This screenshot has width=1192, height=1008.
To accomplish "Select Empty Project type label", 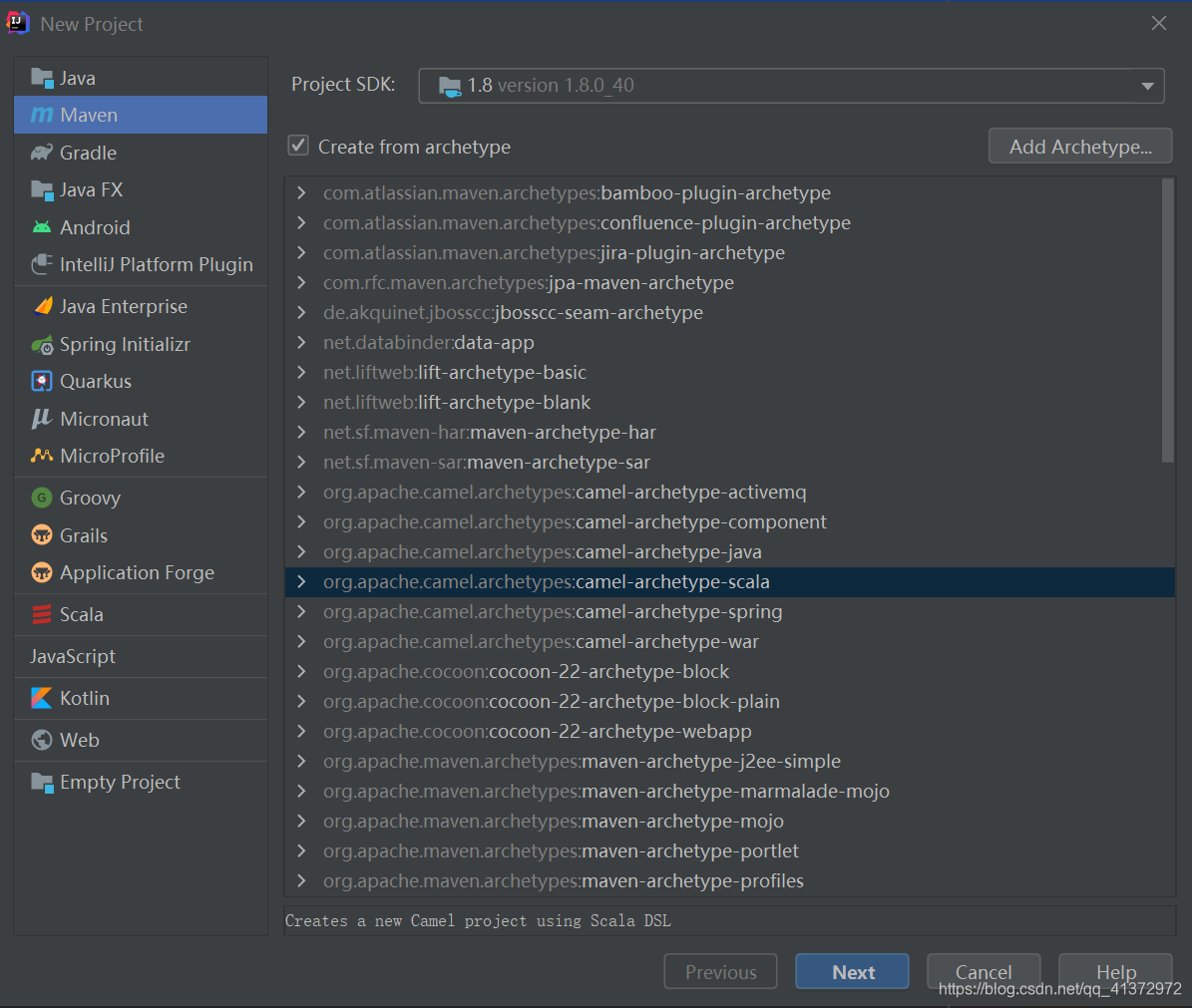I will point(120,783).
